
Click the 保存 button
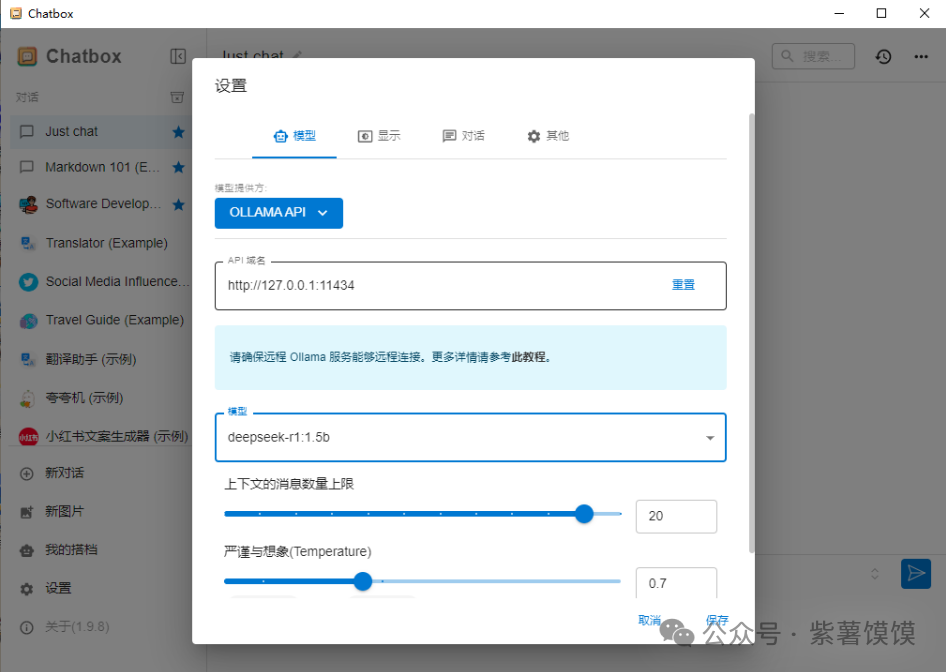717,620
